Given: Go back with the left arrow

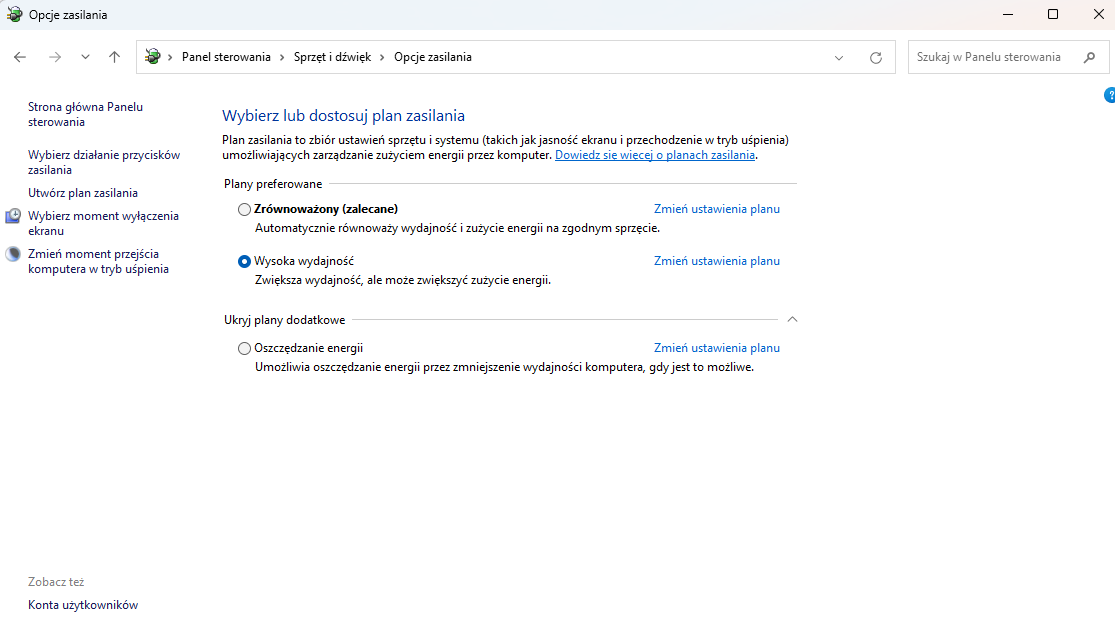Looking at the screenshot, I should 20,57.
